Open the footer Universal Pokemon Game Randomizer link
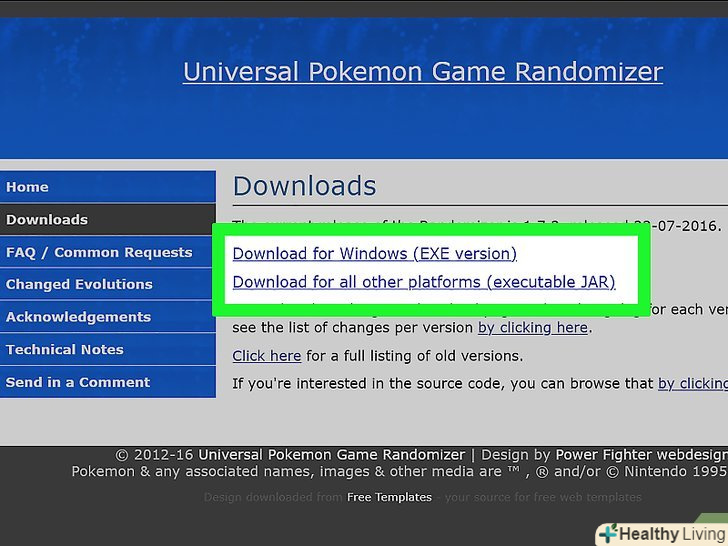Image resolution: width=728 pixels, height=546 pixels. 332,455
